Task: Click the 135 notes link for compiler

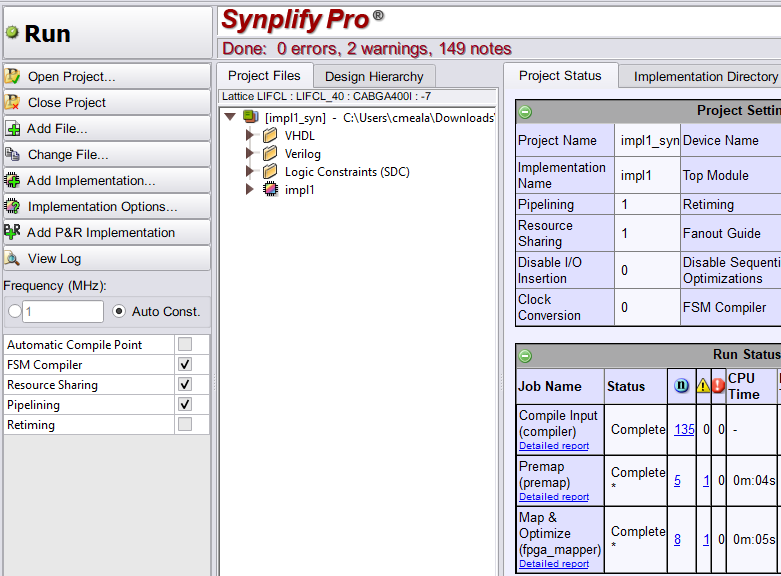Action: tap(684, 430)
